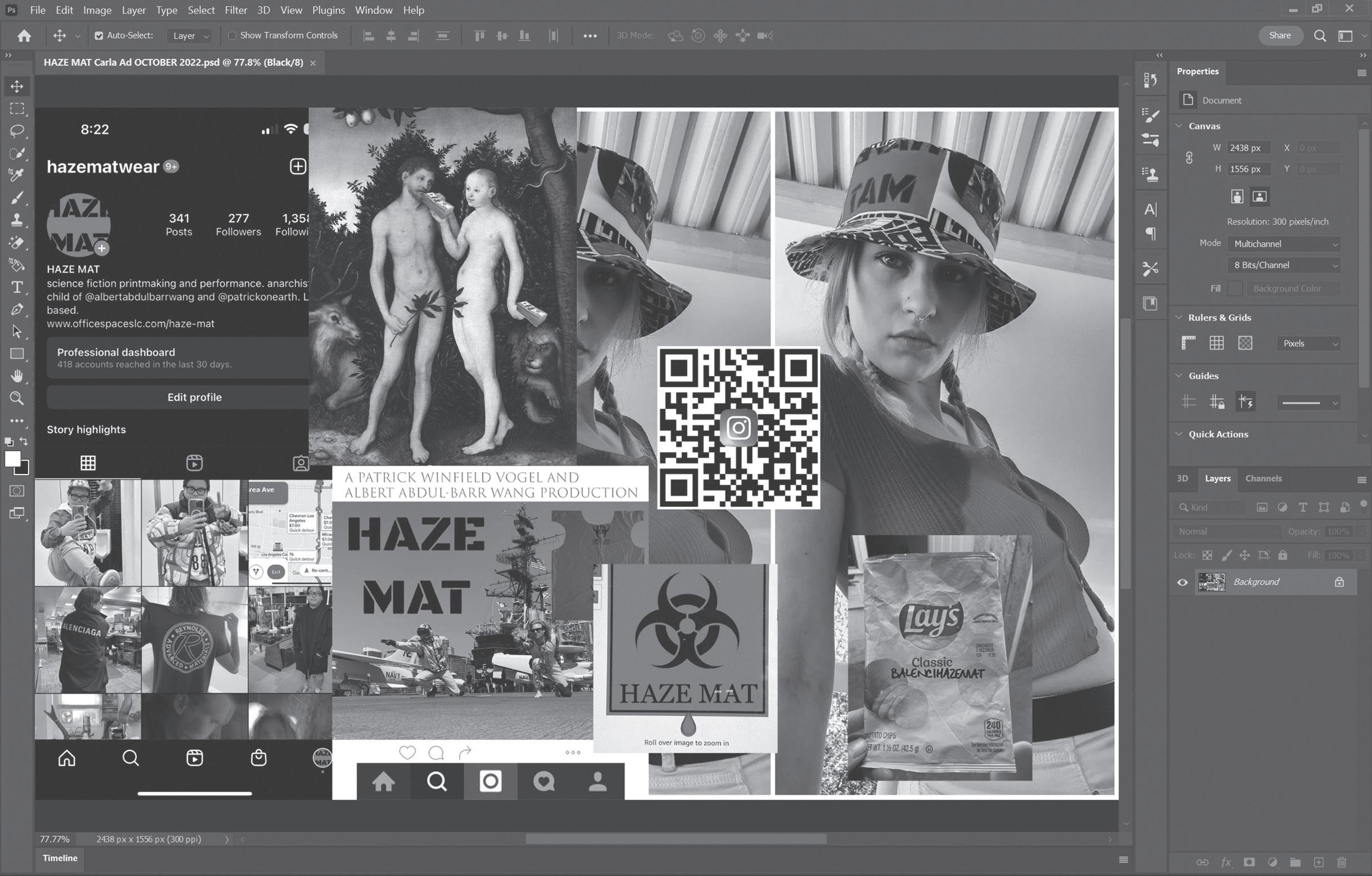The height and width of the screenshot is (876, 1372).
Task: Select the Horizontal Type tool
Action: tap(17, 287)
